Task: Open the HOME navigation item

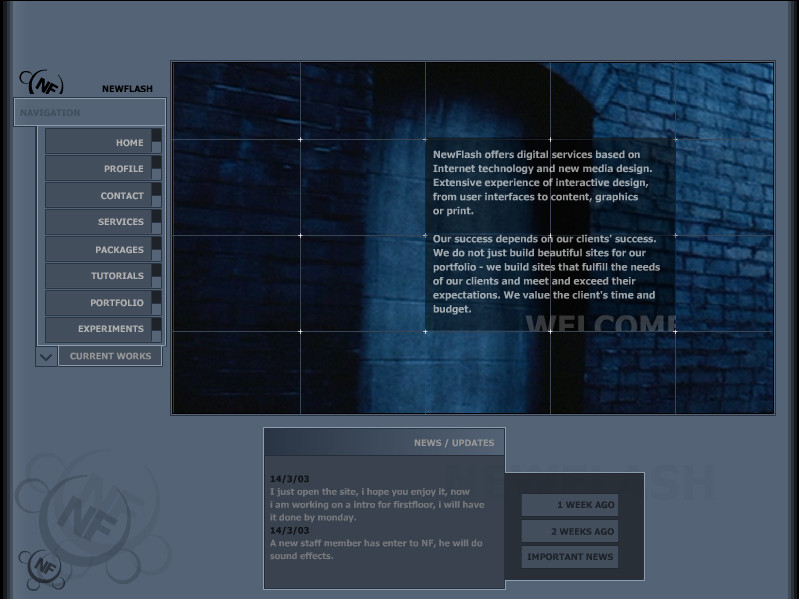Action: click(x=98, y=142)
